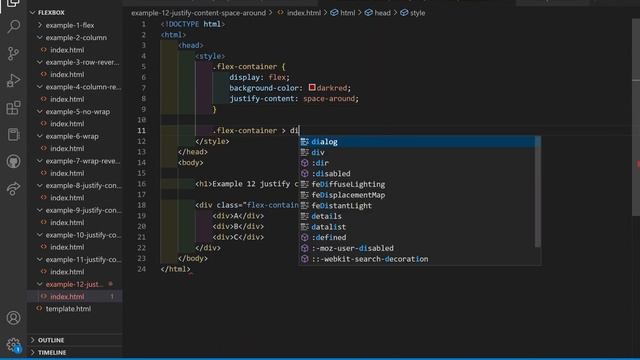Viewport: 640px width, 360px height.
Task: Choose 'datalist' suggestion
Action: click(417, 227)
